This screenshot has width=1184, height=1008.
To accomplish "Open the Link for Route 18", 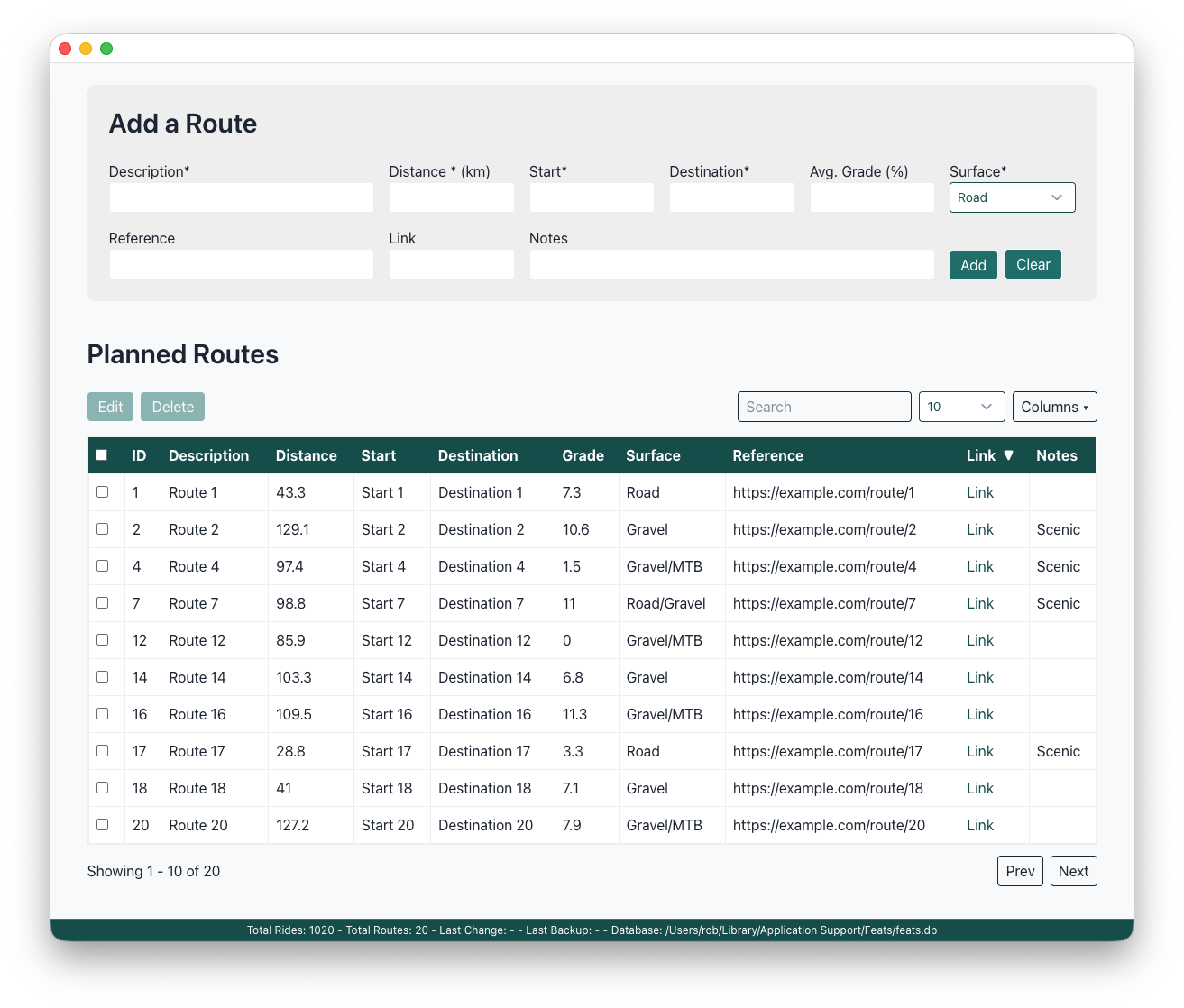I will (x=980, y=788).
